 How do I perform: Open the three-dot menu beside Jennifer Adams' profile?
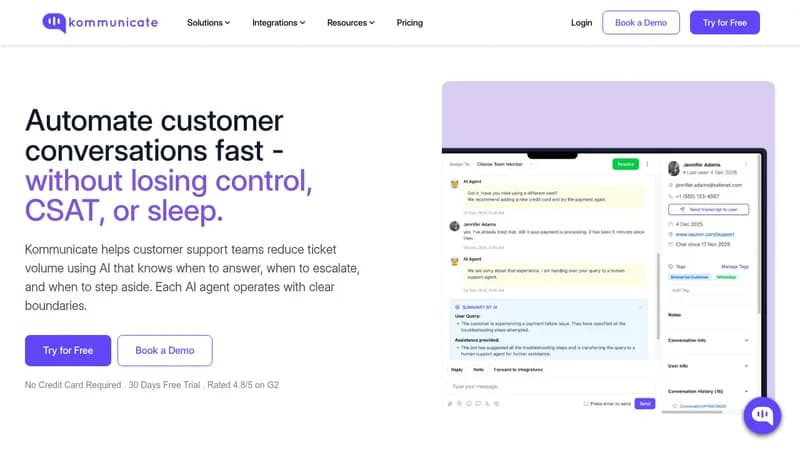pyautogui.click(x=746, y=164)
